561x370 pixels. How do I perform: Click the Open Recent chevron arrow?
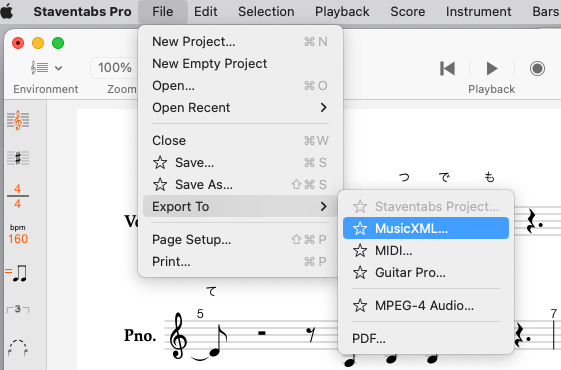(x=323, y=108)
